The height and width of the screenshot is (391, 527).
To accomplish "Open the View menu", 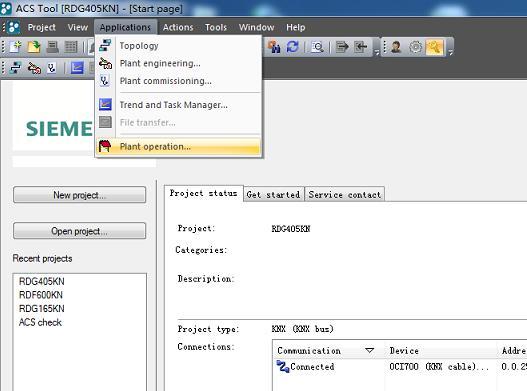I will click(x=78, y=27).
